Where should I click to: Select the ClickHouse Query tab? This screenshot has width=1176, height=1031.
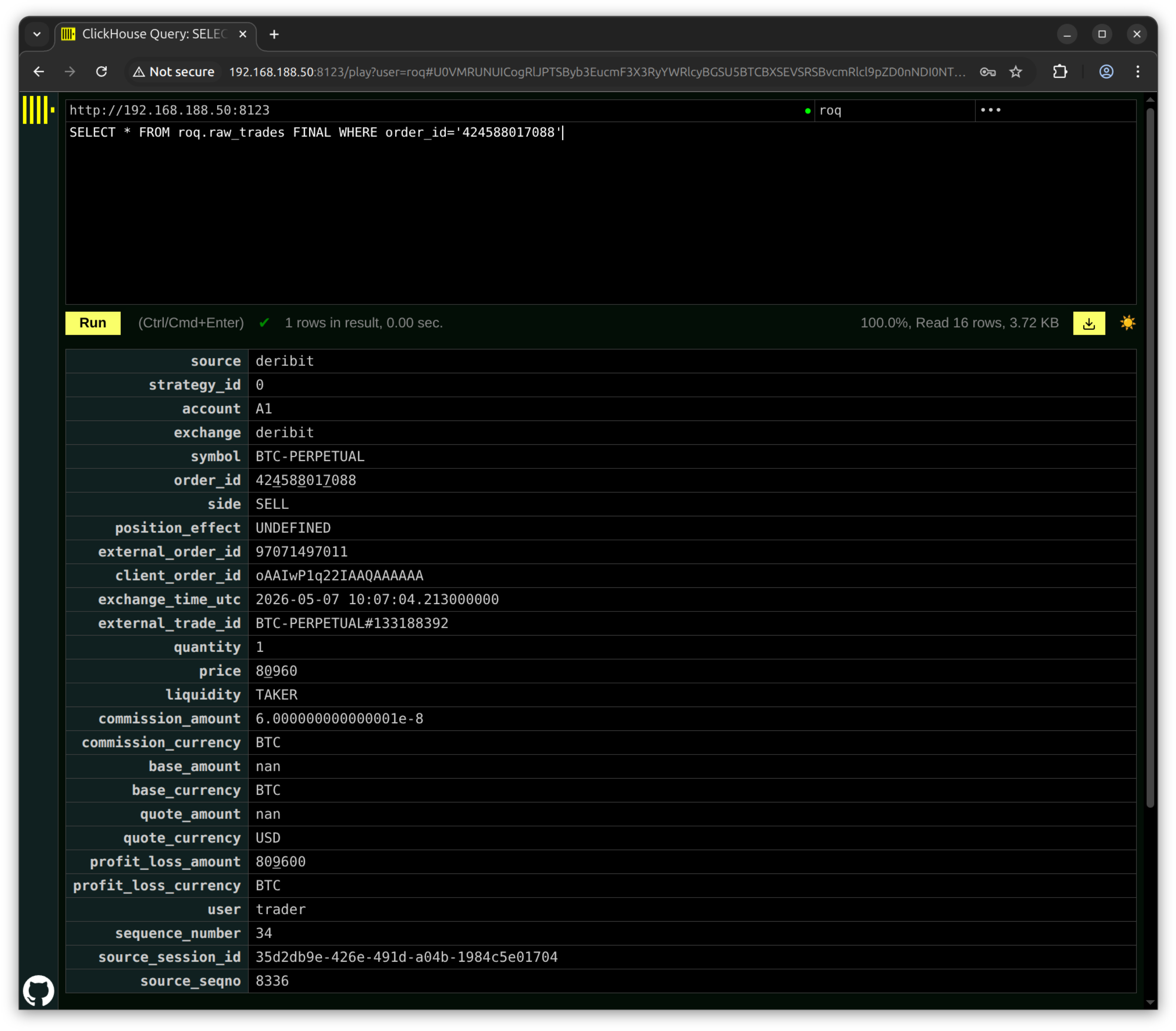pyautogui.click(x=155, y=34)
